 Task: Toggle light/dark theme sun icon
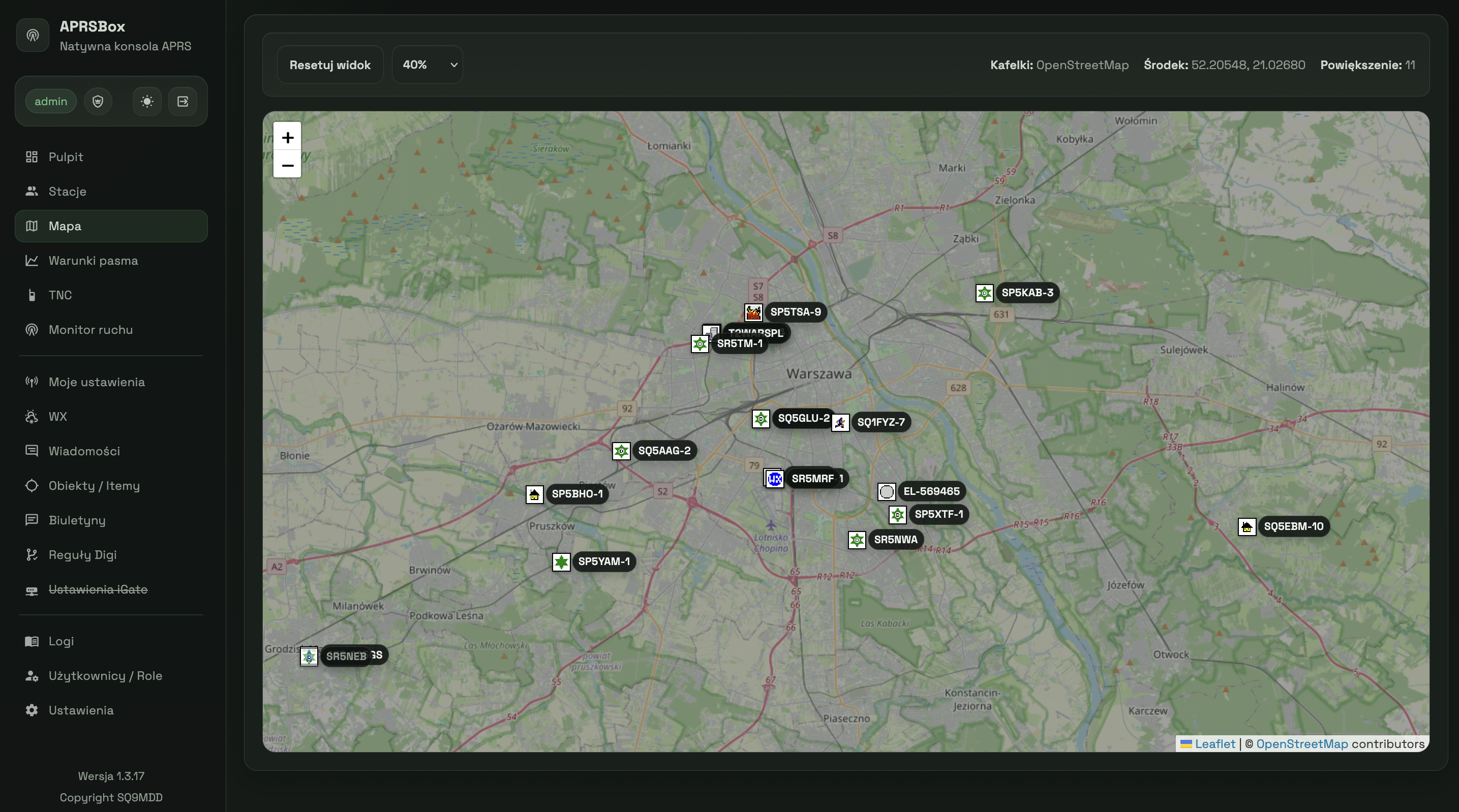(x=147, y=101)
